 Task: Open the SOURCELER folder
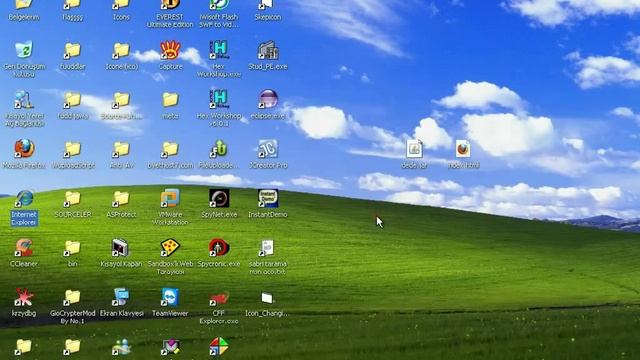click(x=72, y=199)
